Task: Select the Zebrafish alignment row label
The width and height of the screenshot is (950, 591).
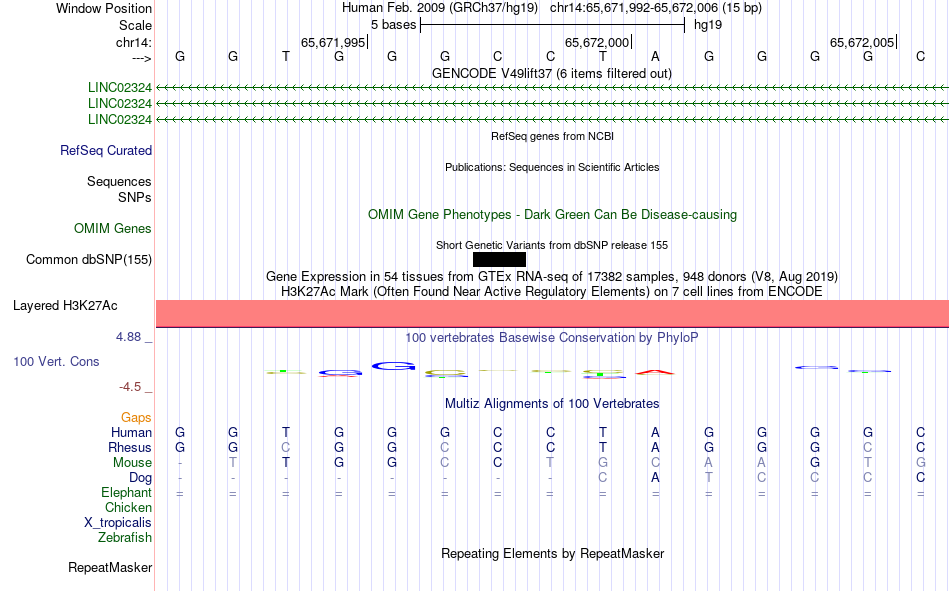Action: 125,538
